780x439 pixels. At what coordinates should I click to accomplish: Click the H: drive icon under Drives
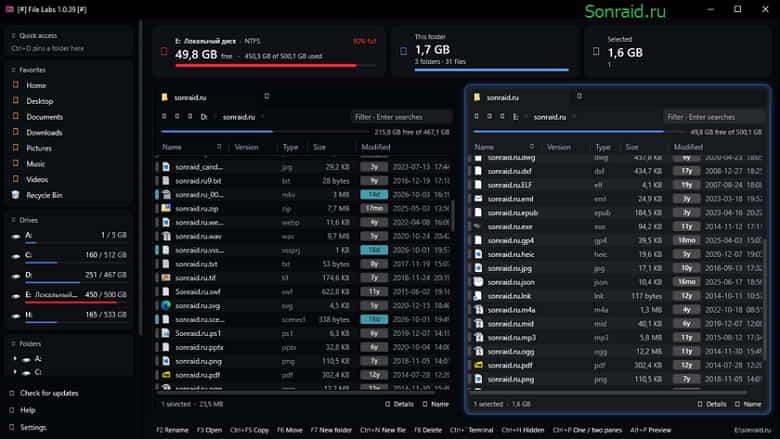pyautogui.click(x=15, y=315)
